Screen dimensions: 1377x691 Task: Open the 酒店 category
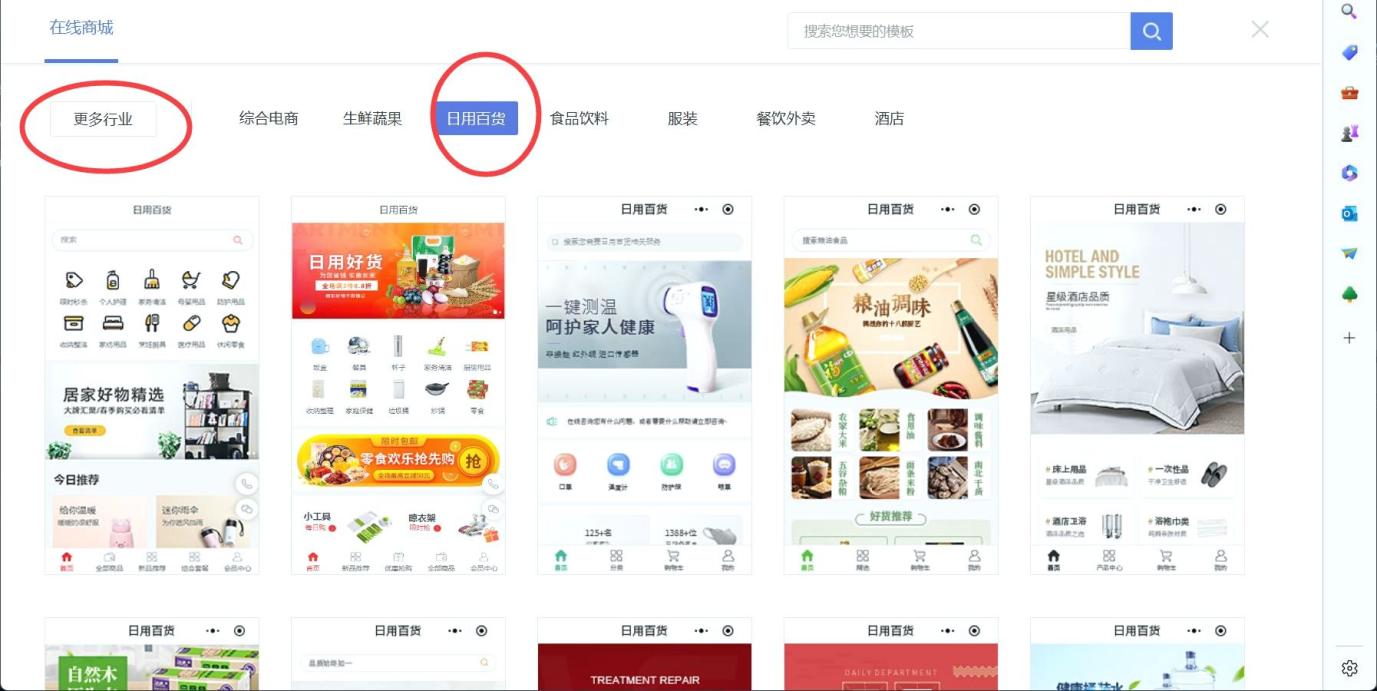pos(889,118)
